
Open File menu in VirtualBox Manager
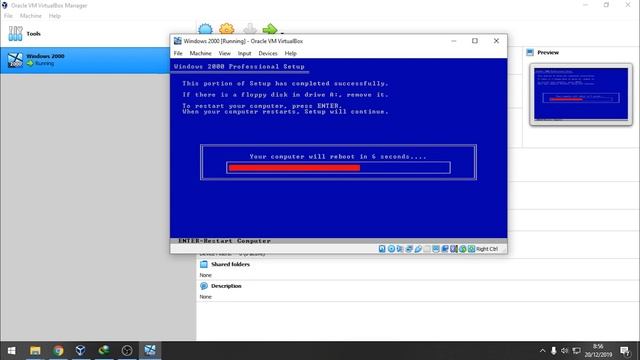8,16
